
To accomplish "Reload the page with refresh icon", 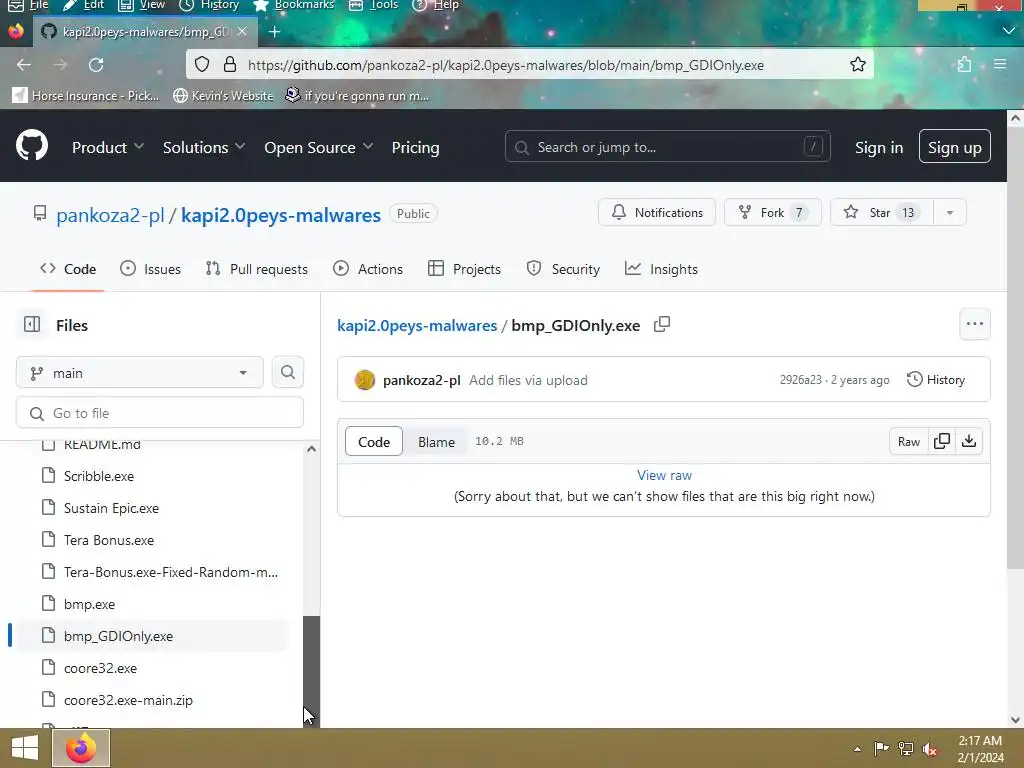I will (x=96, y=65).
